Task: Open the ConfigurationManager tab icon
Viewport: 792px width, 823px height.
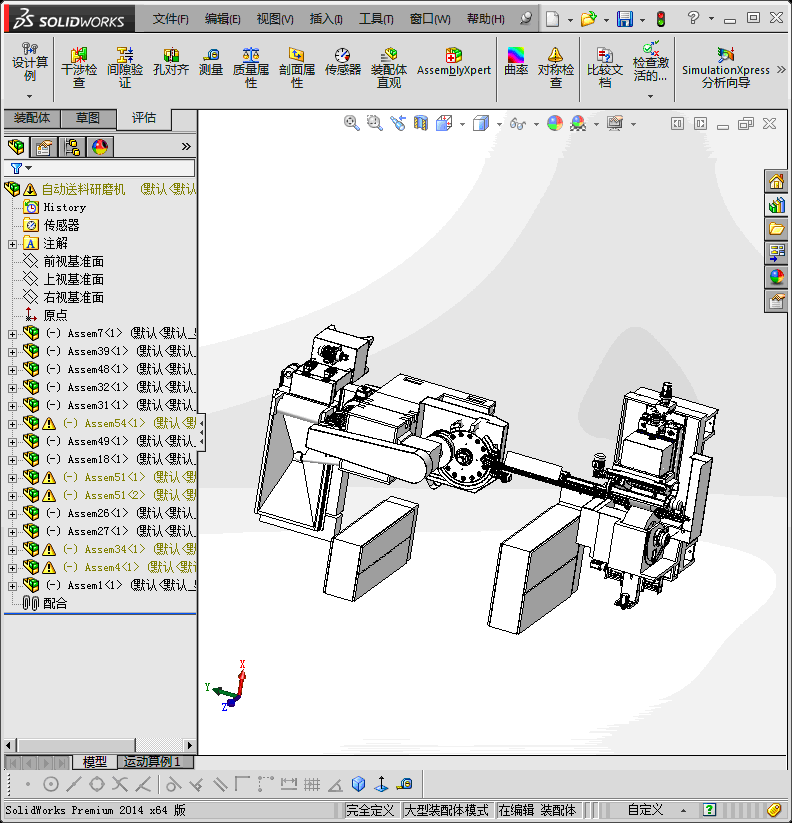Action: (x=72, y=147)
